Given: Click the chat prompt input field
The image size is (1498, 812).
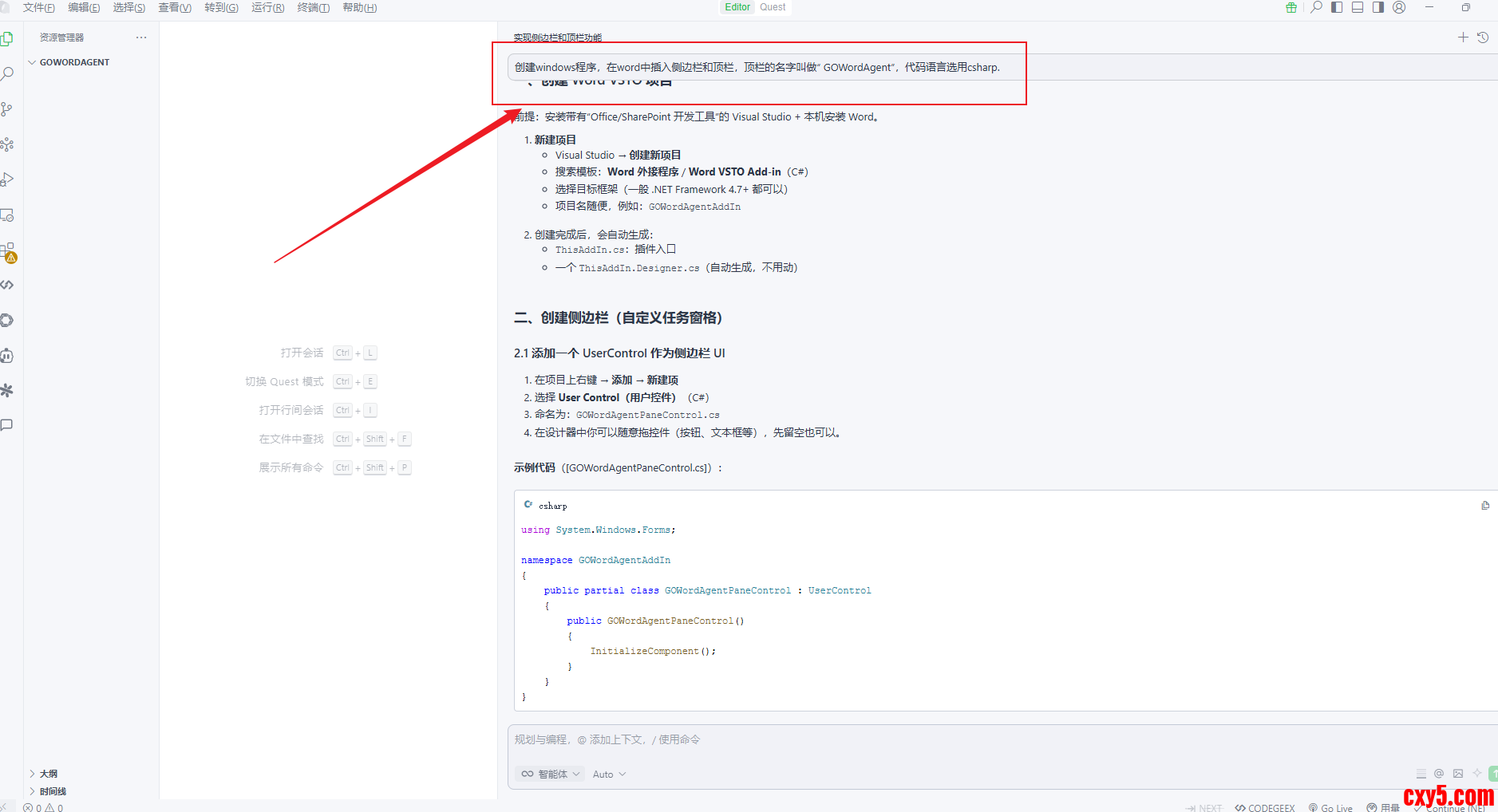Looking at the screenshot, I should pyautogui.click(x=958, y=740).
